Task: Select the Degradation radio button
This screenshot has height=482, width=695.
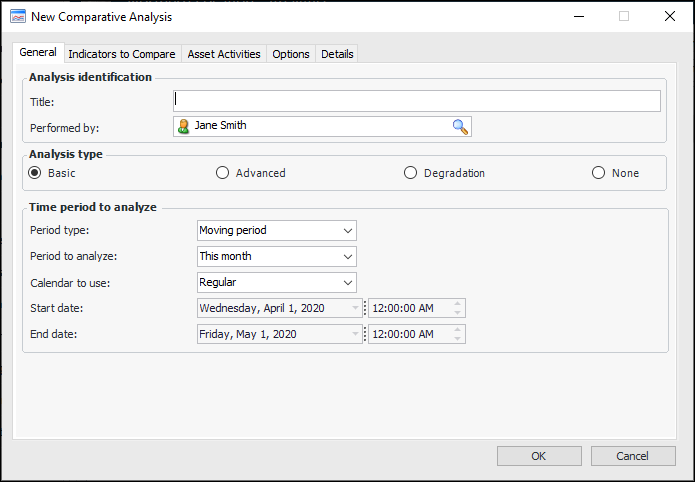Action: 410,173
